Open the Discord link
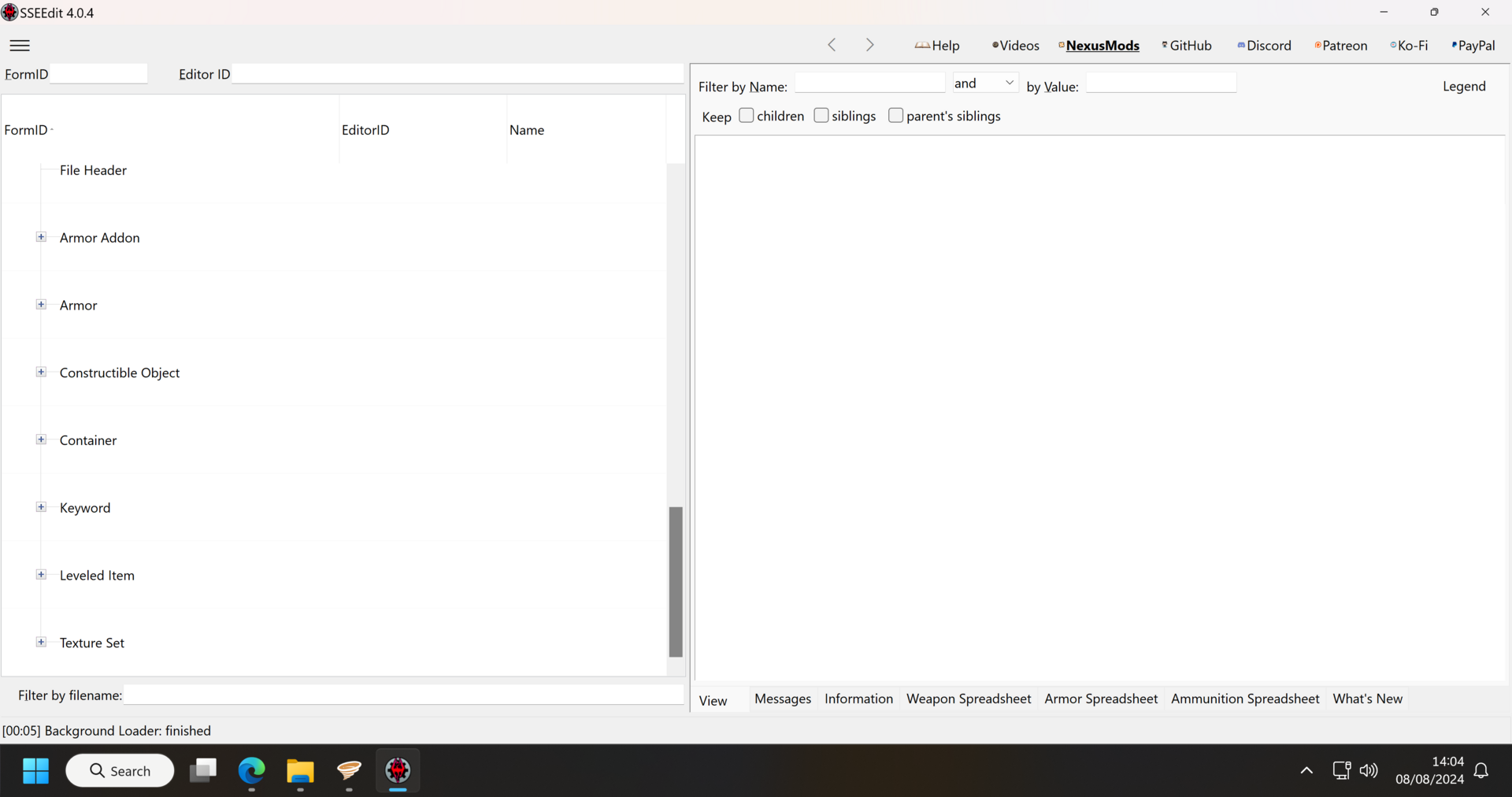This screenshot has width=1512, height=797. click(1265, 46)
